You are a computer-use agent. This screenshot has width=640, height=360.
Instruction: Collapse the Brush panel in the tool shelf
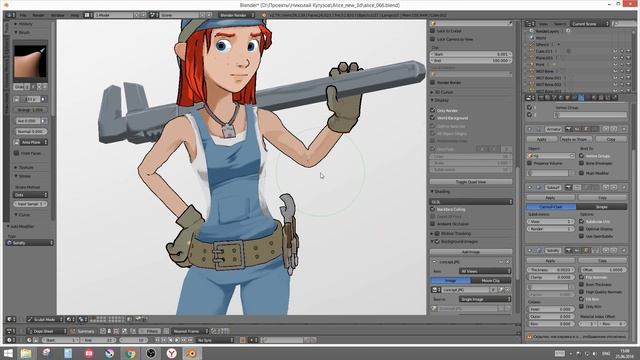tap(23, 32)
